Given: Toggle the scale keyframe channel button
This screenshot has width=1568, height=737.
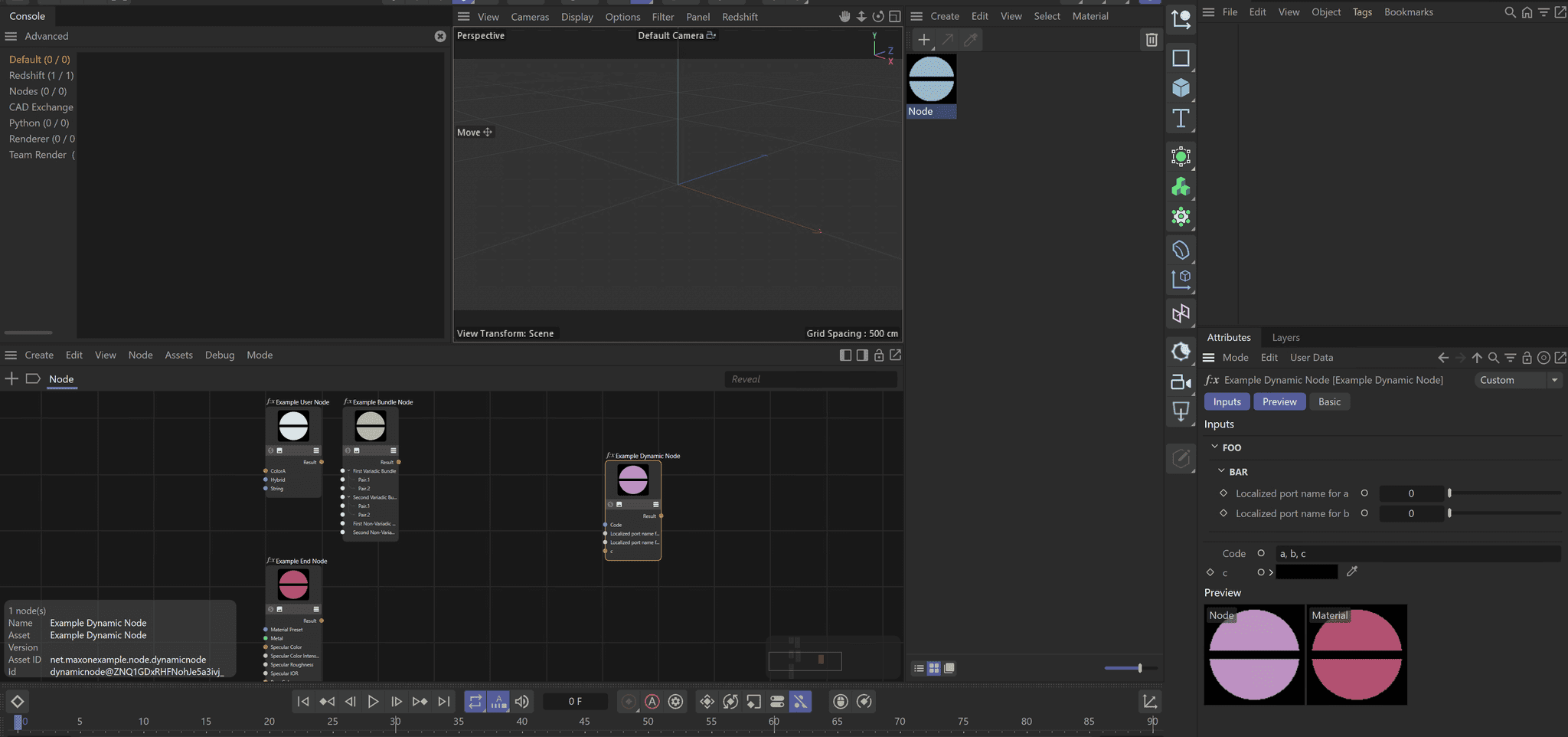Looking at the screenshot, I should [753, 702].
